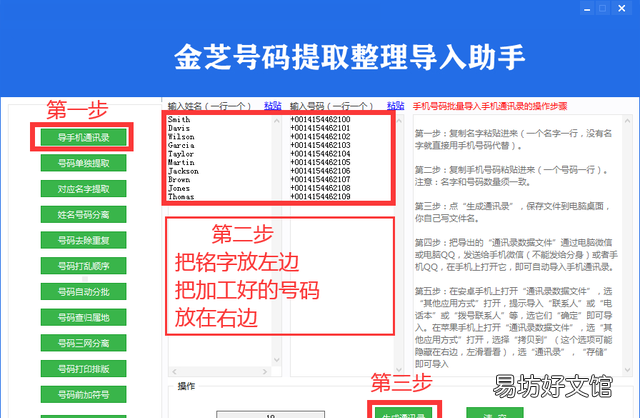Click the number +0014154462104
Screen dimensions: 640x418
click(320, 153)
